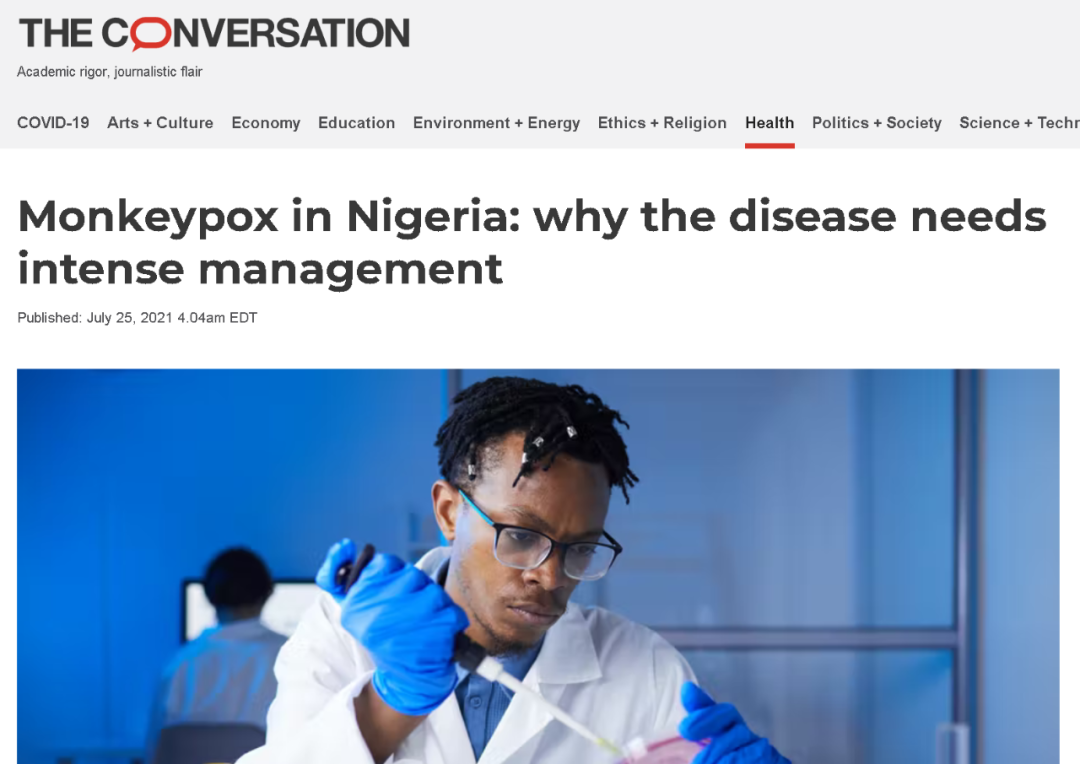Open the COVID-19 section

coord(53,123)
